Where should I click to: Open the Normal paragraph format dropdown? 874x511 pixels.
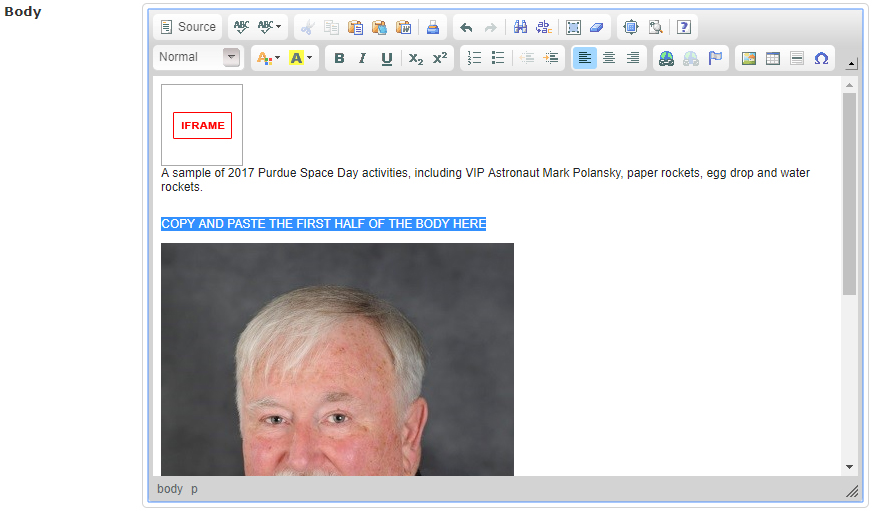(232, 57)
